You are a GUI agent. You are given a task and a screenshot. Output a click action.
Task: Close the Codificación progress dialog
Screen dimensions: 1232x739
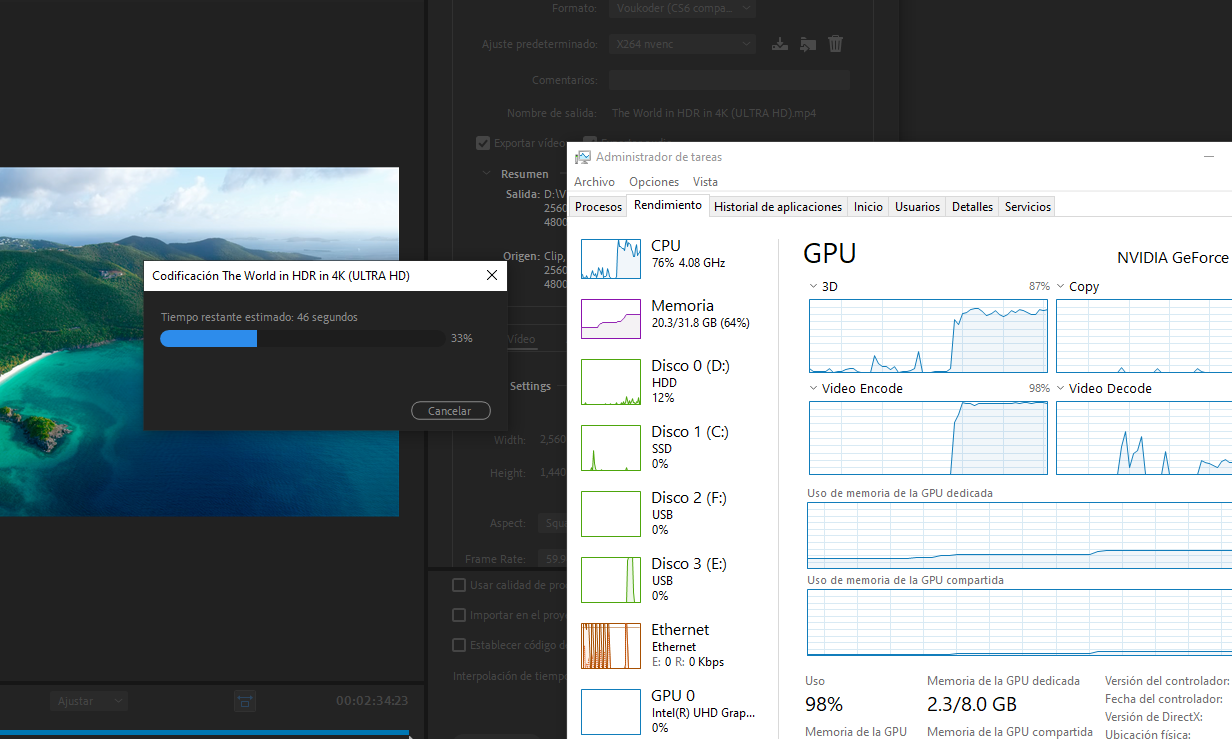point(492,275)
